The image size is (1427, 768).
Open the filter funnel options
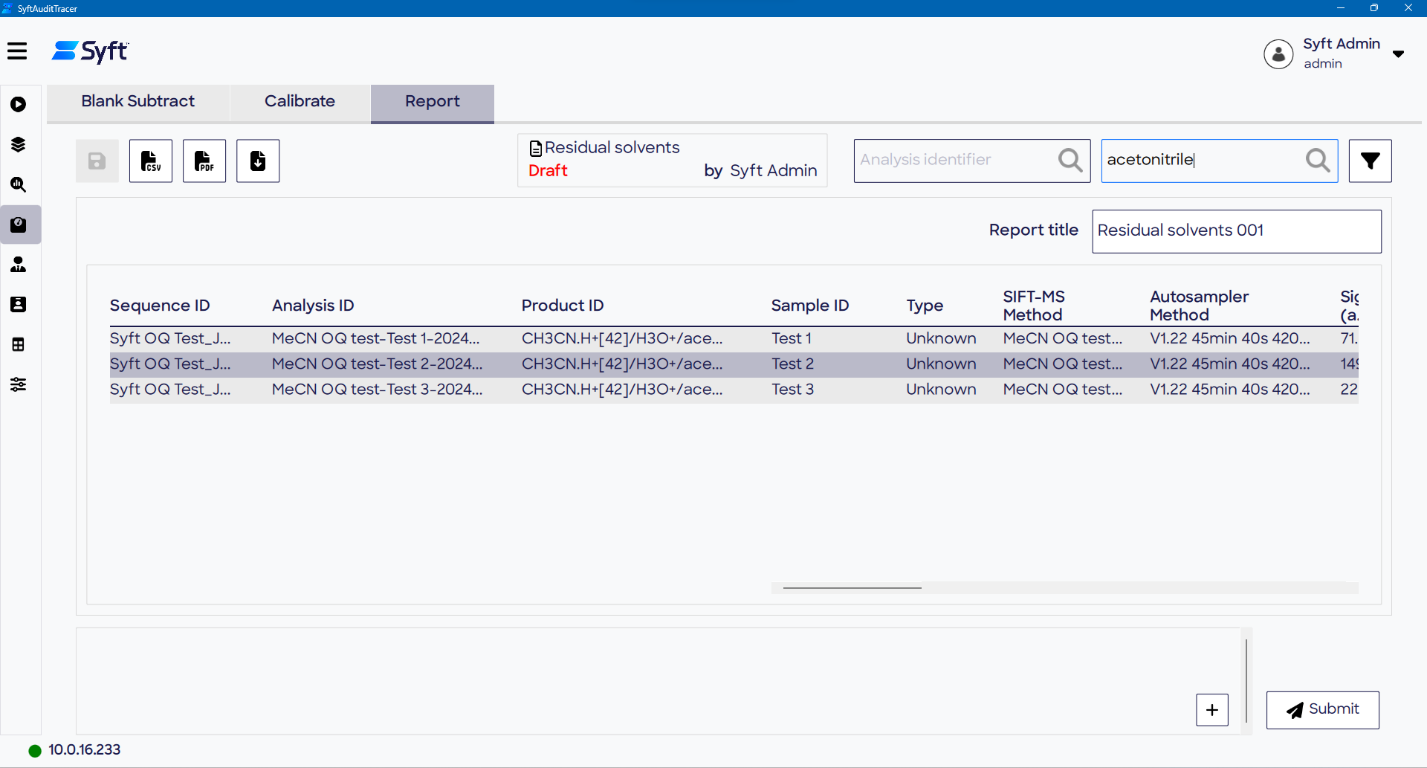pos(1370,161)
